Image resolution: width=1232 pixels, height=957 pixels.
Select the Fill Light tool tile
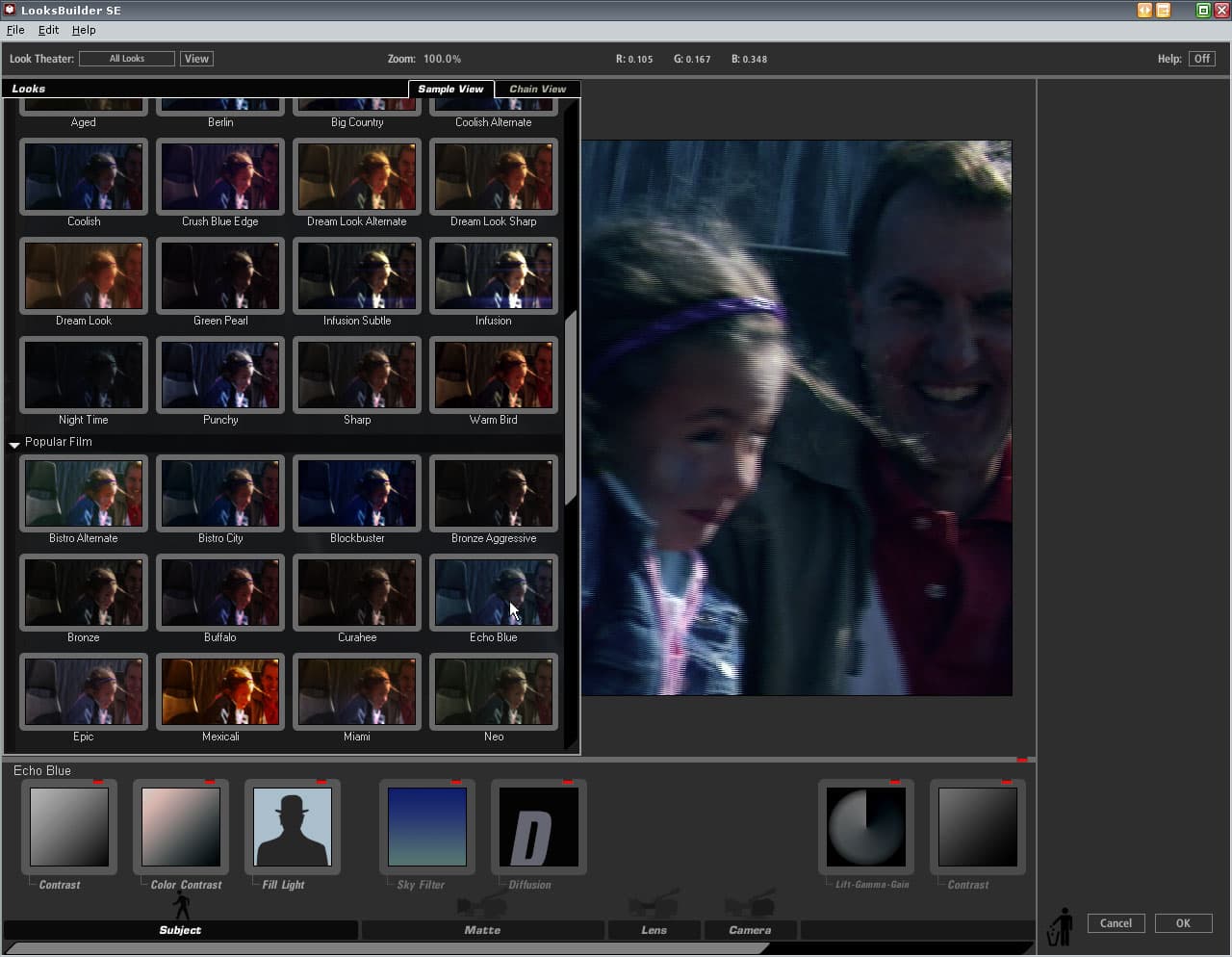coord(293,827)
